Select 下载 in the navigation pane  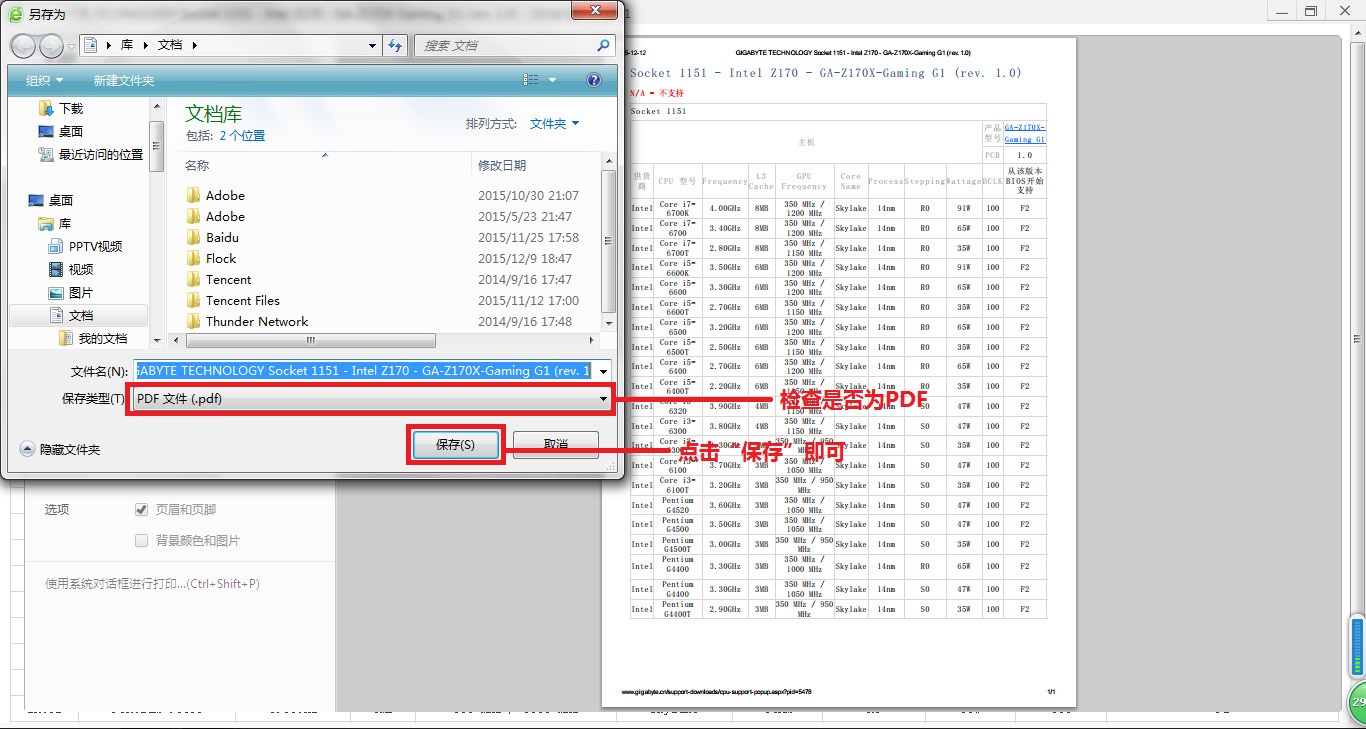(71, 108)
